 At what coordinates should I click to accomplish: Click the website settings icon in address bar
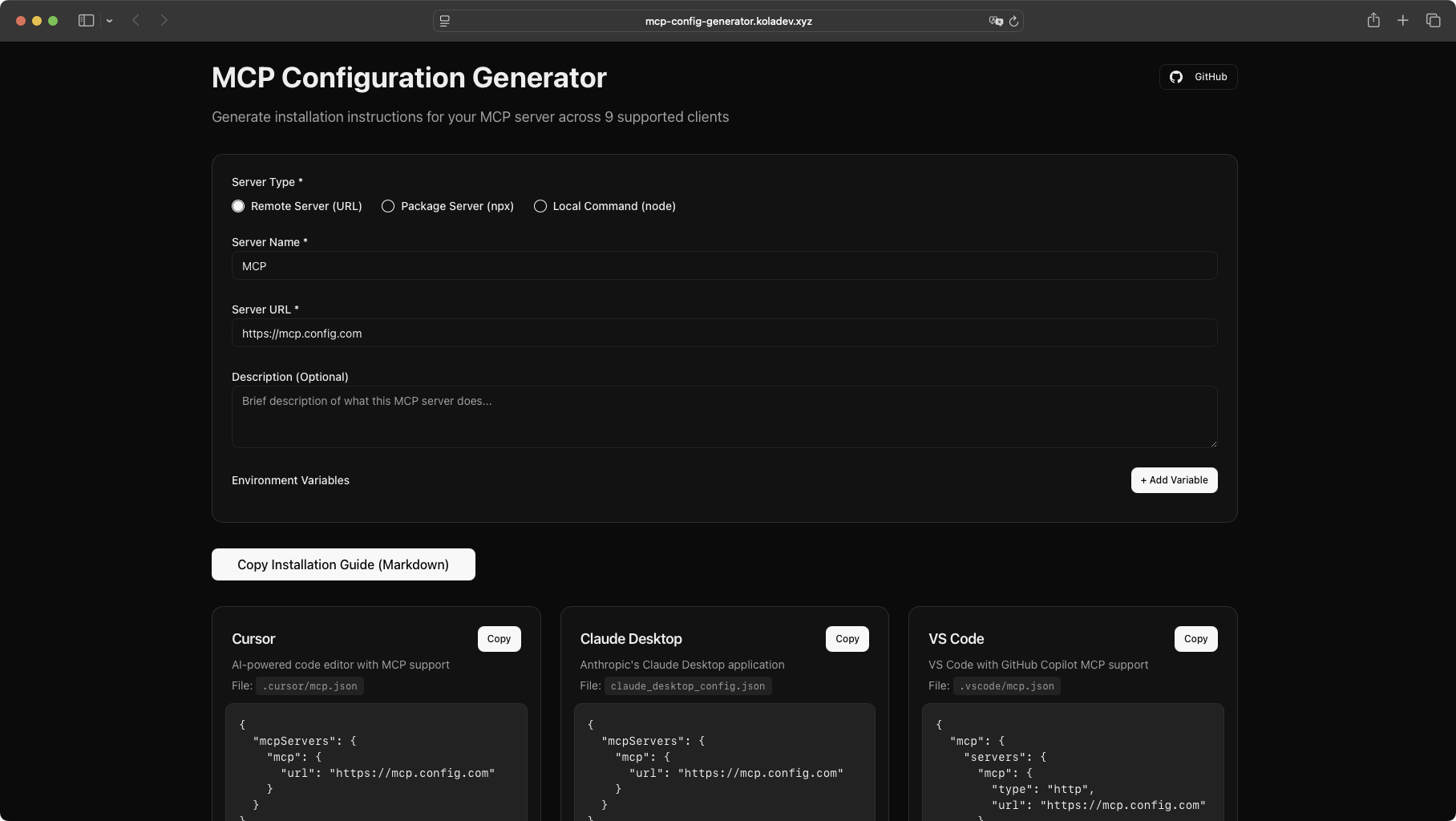(x=445, y=22)
